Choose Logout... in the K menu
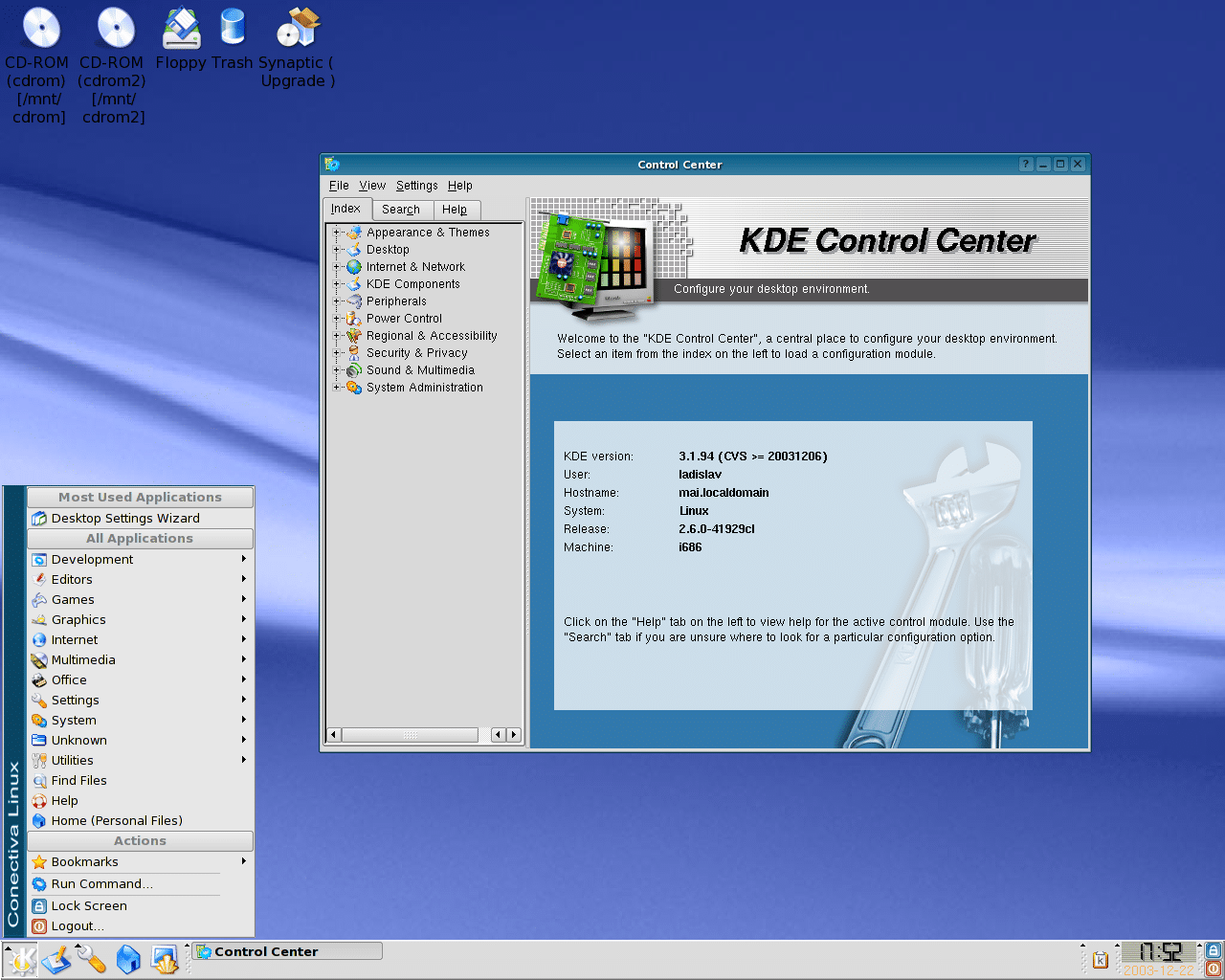Viewport: 1225px width, 980px height. [x=140, y=926]
